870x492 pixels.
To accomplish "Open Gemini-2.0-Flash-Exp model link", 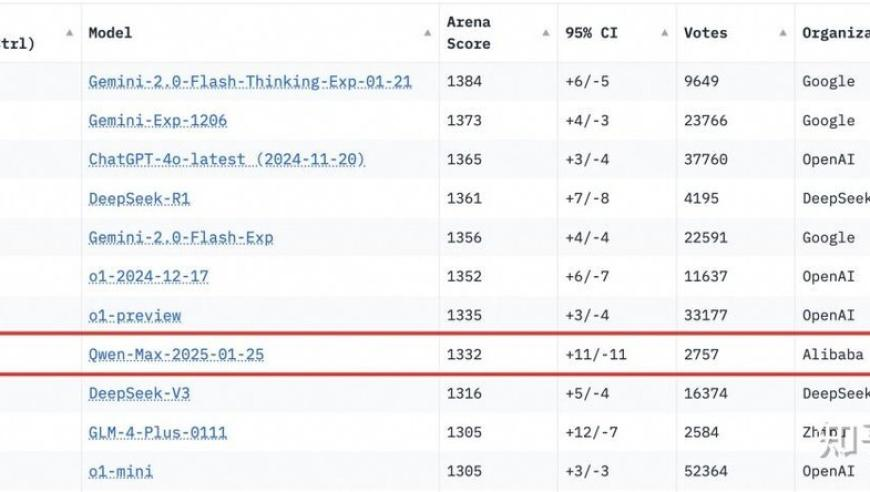I will [x=181, y=237].
